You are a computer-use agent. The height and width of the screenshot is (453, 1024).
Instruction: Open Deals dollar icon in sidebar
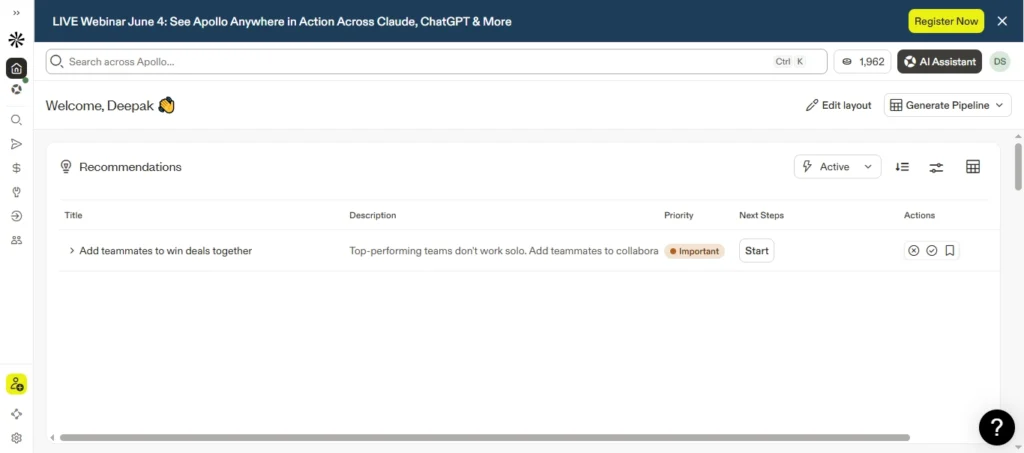(x=16, y=168)
